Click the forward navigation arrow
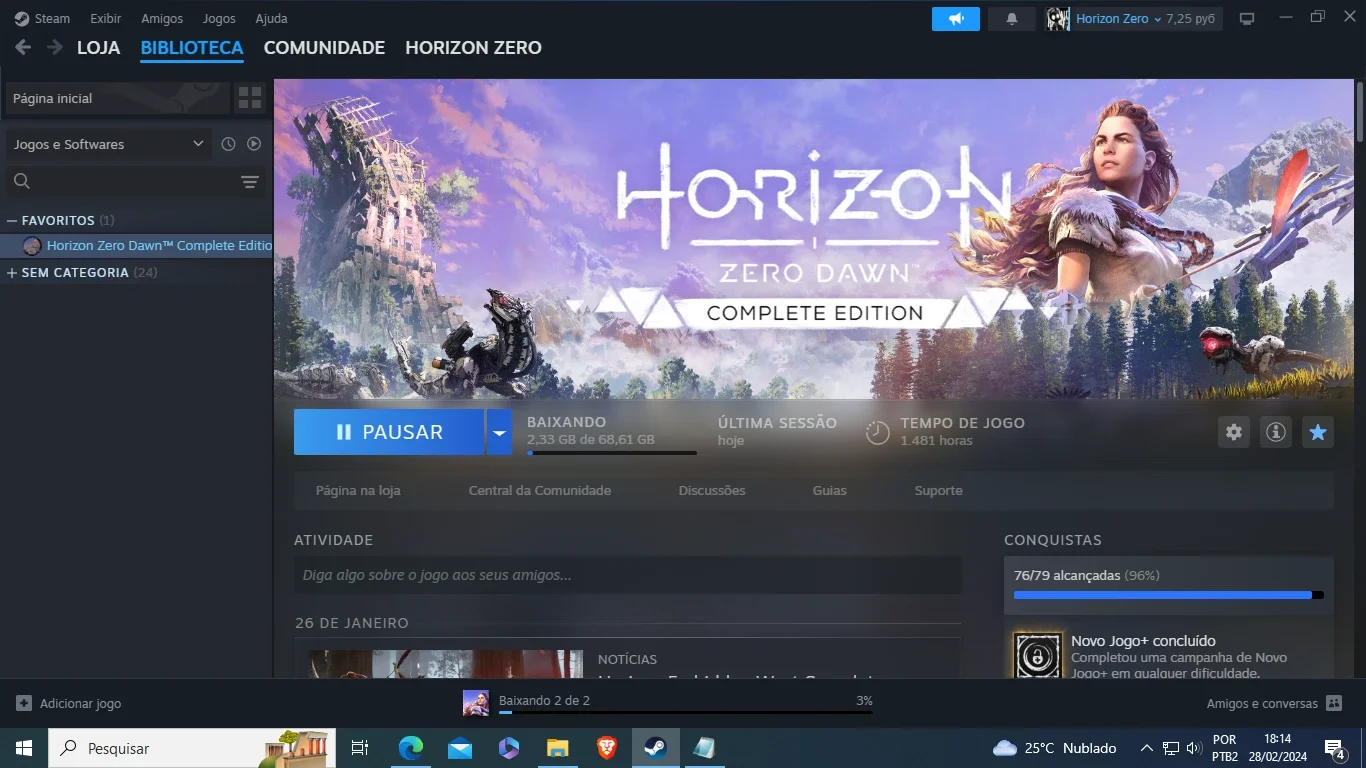1366x768 pixels. coord(54,47)
